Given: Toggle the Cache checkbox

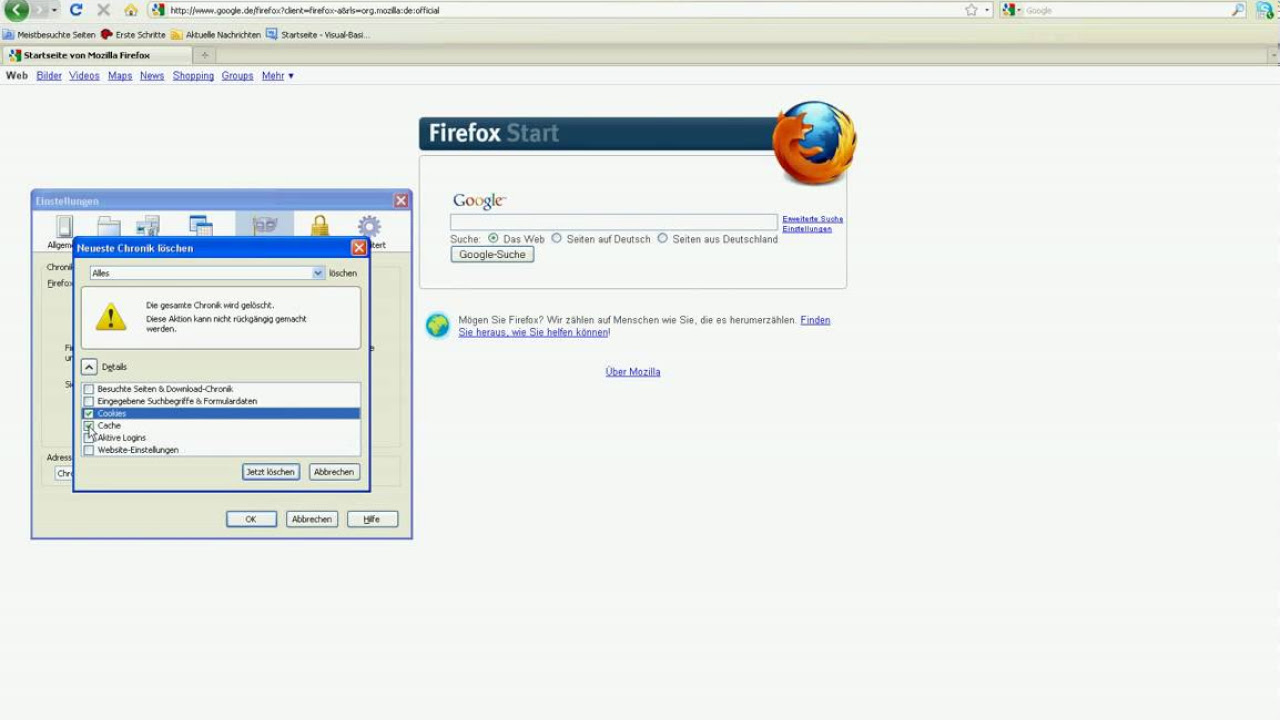Looking at the screenshot, I should (89, 425).
